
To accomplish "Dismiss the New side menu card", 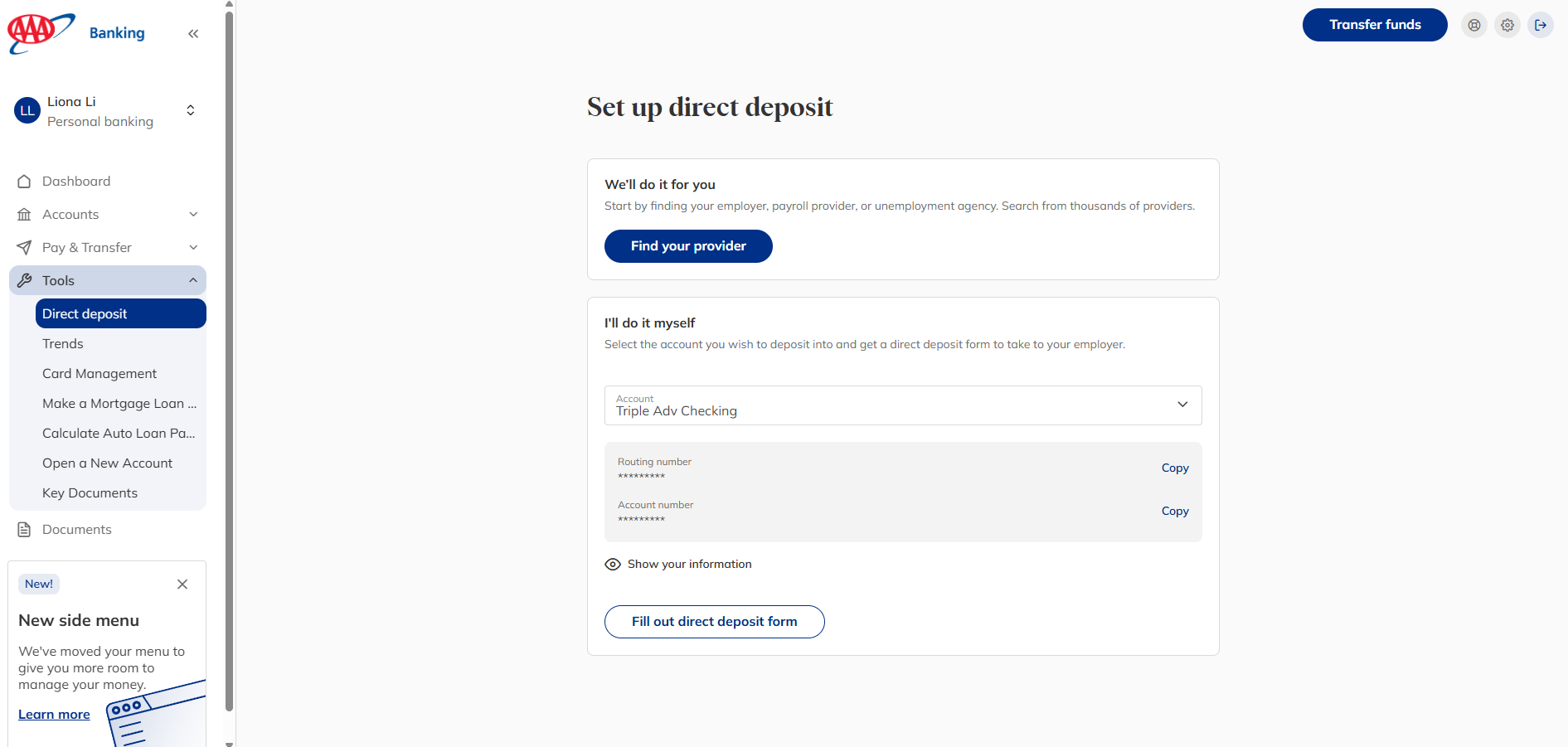I will [x=182, y=585].
